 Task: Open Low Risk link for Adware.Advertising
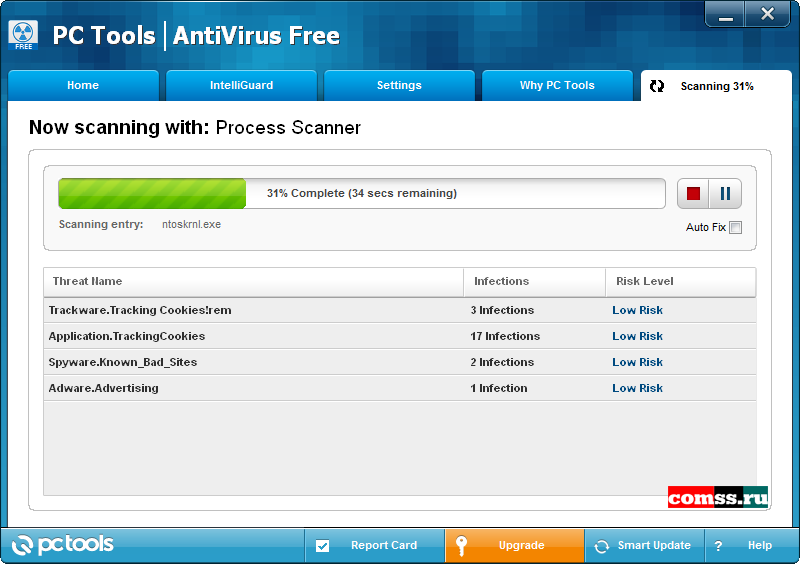(x=637, y=388)
